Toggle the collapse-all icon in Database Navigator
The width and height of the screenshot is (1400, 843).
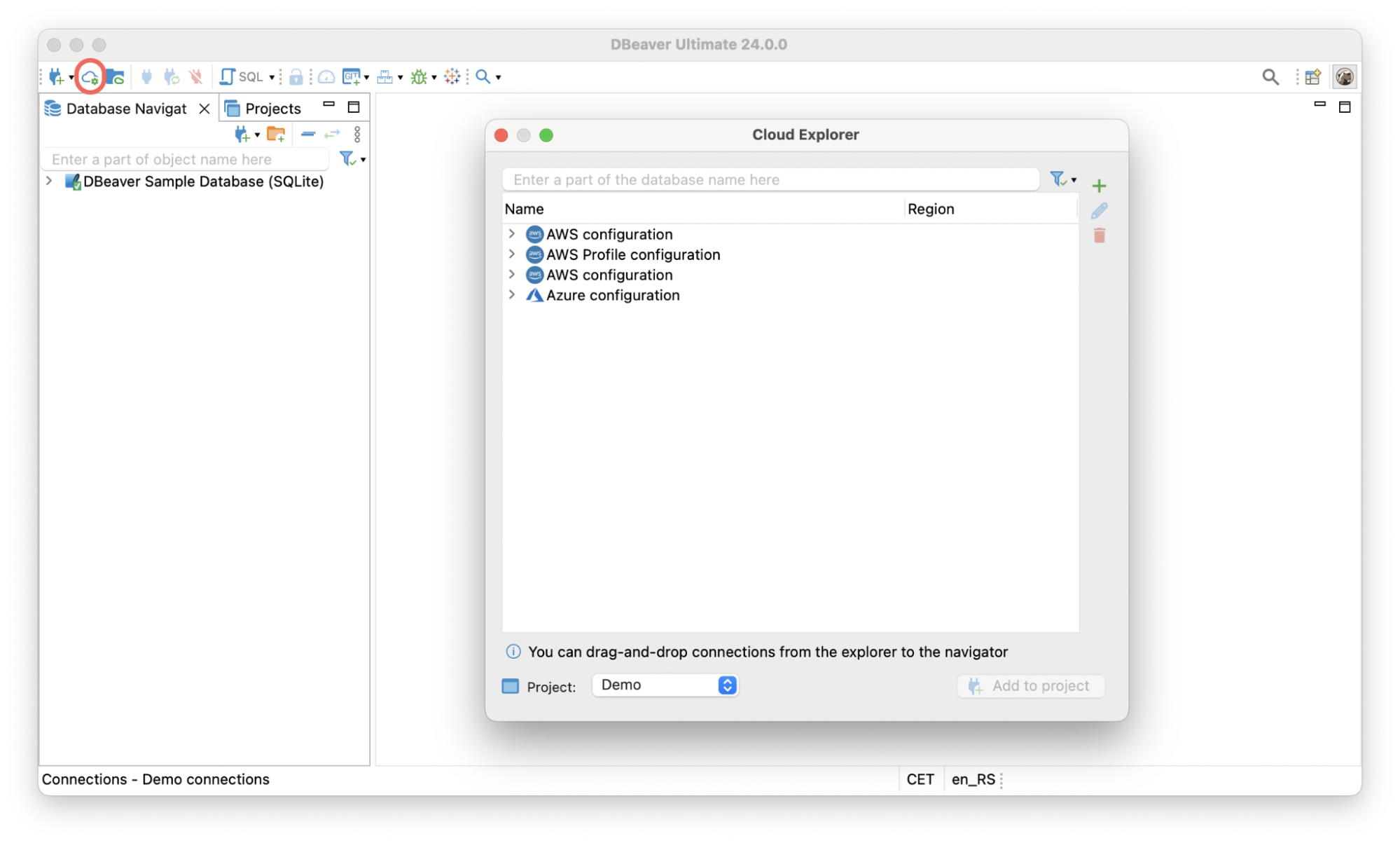307,134
